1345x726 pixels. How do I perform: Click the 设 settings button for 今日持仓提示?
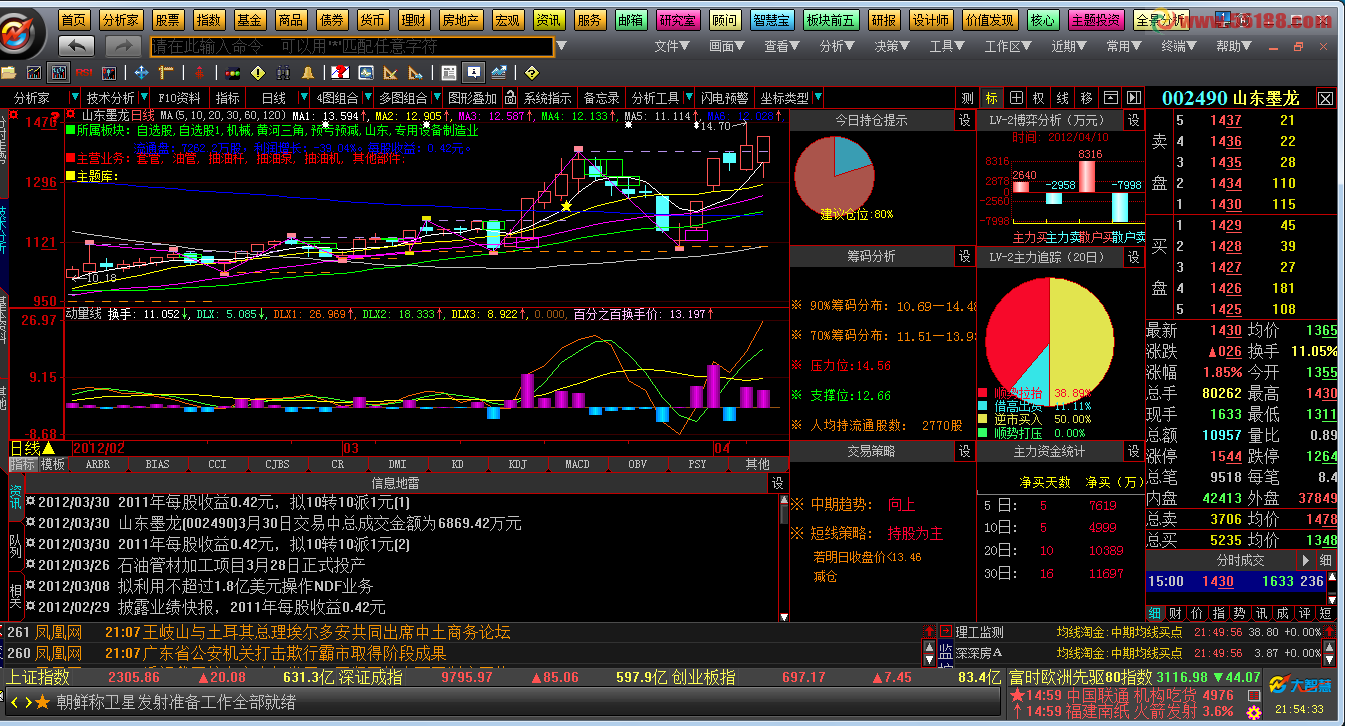(964, 120)
